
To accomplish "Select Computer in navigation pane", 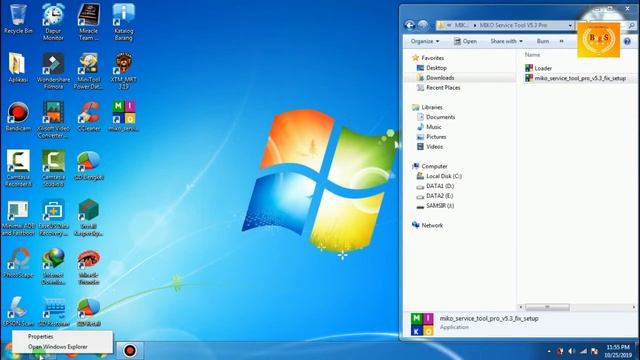I will click(x=430, y=167).
